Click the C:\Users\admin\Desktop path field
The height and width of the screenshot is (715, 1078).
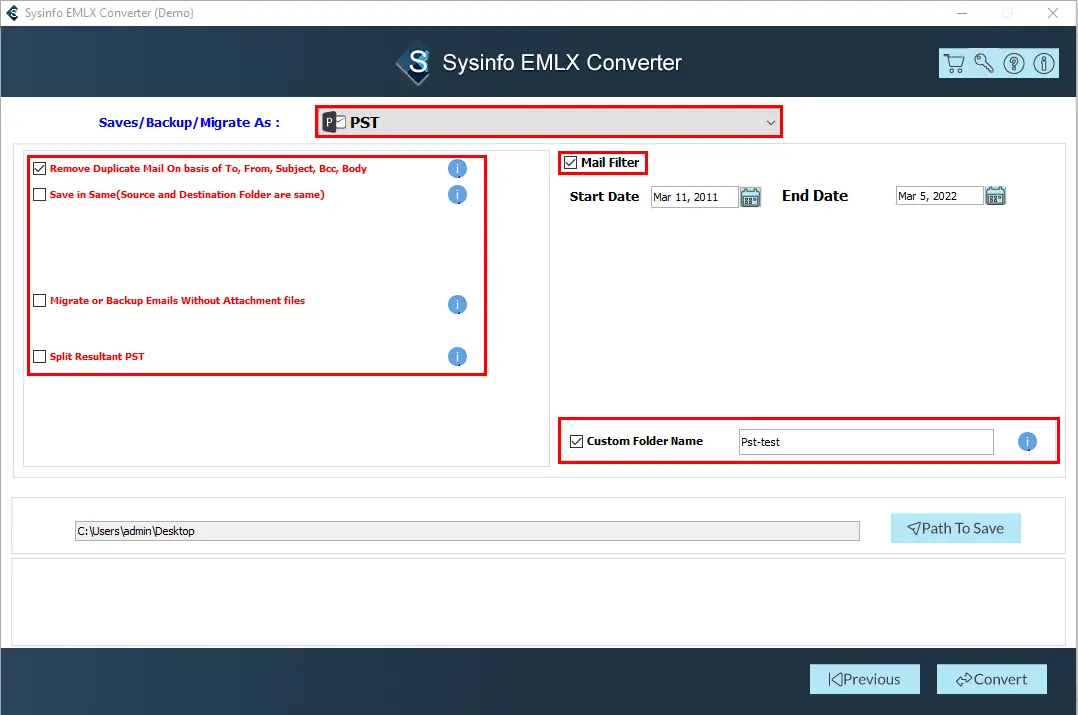[x=468, y=531]
